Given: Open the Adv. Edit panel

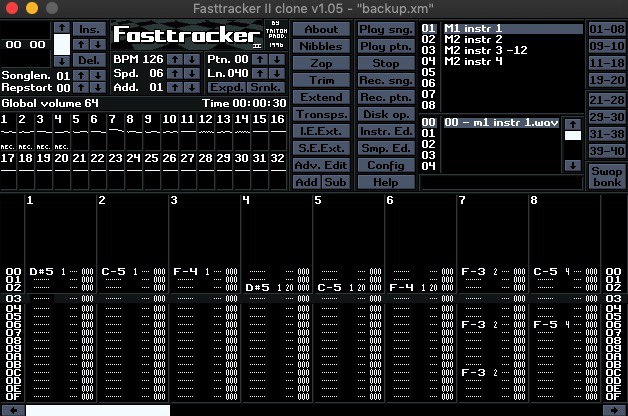Looking at the screenshot, I should point(321,165).
